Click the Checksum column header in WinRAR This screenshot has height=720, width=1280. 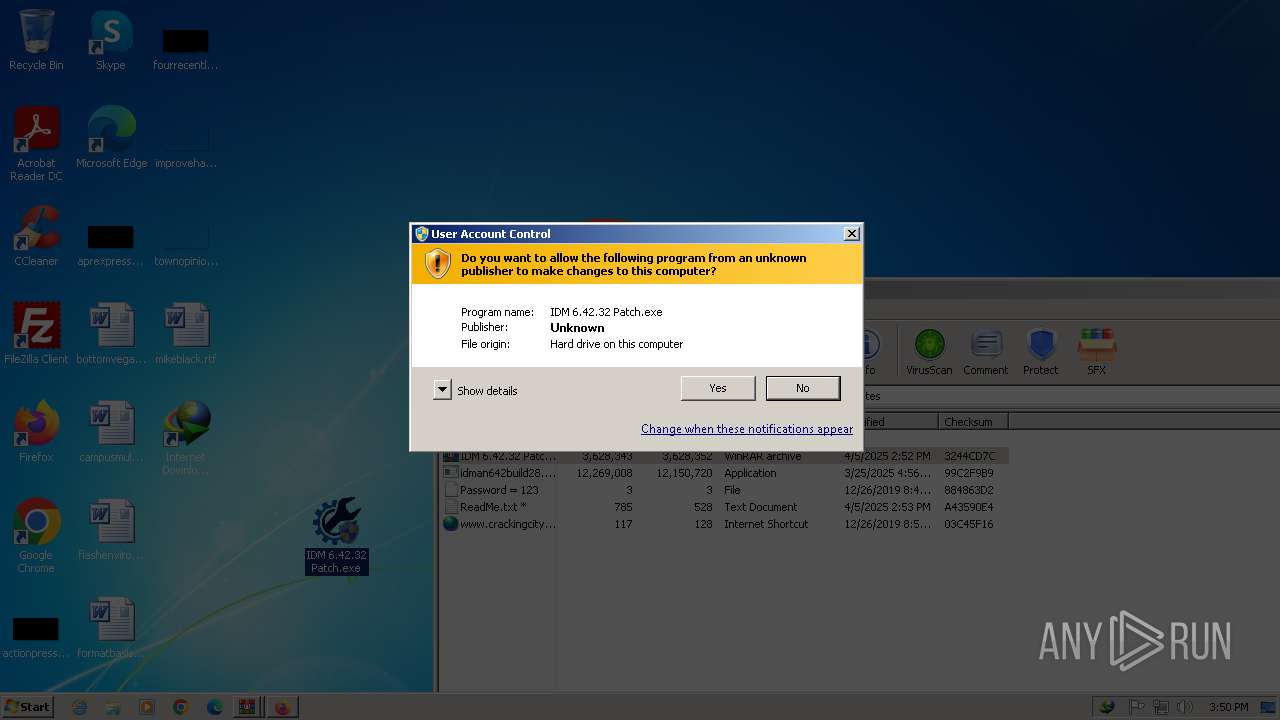[973, 422]
